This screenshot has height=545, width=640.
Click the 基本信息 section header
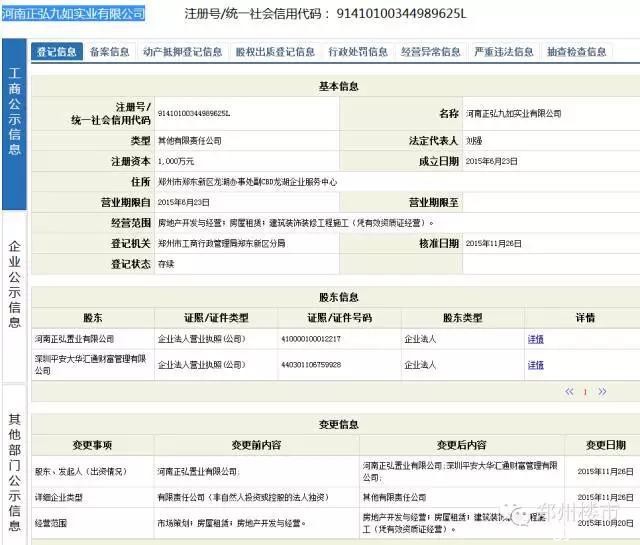point(338,87)
